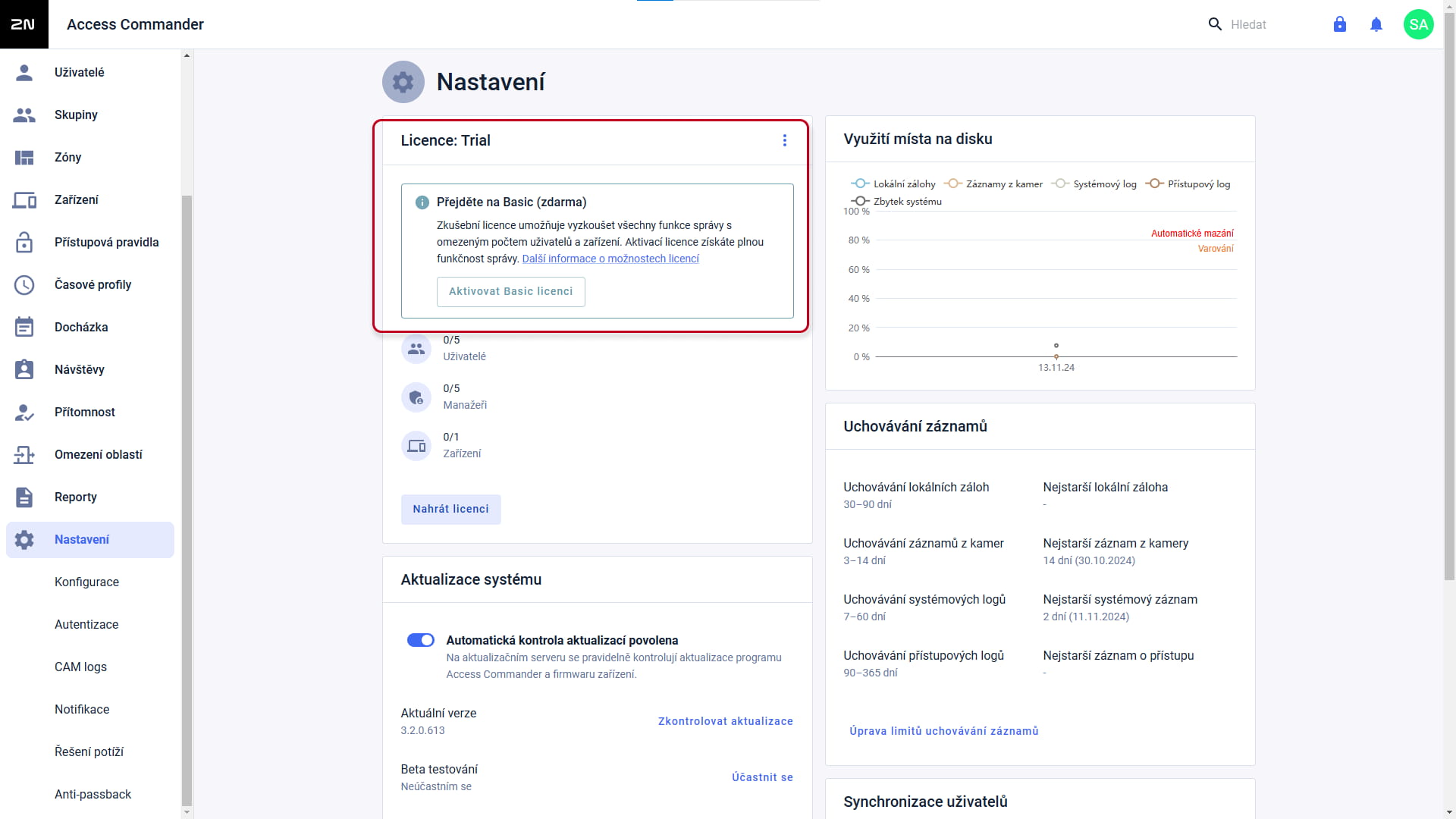Open Řešení potíží submenu item

[x=89, y=752]
